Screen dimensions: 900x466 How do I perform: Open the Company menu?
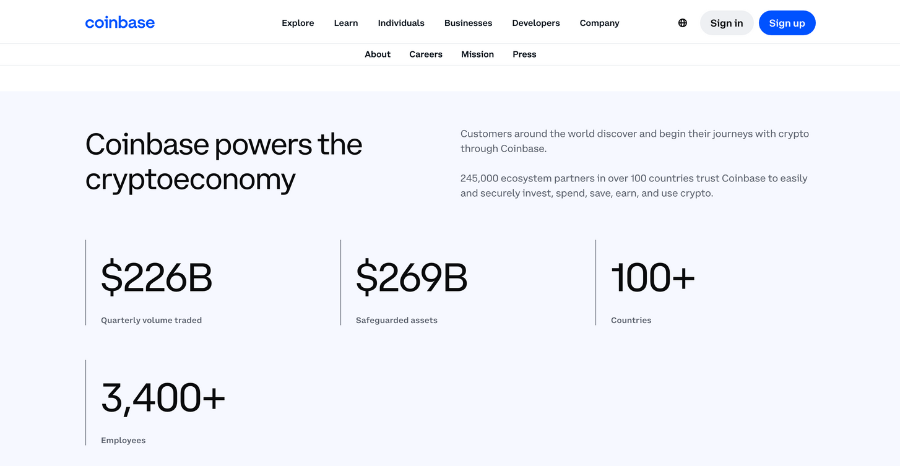coord(599,23)
